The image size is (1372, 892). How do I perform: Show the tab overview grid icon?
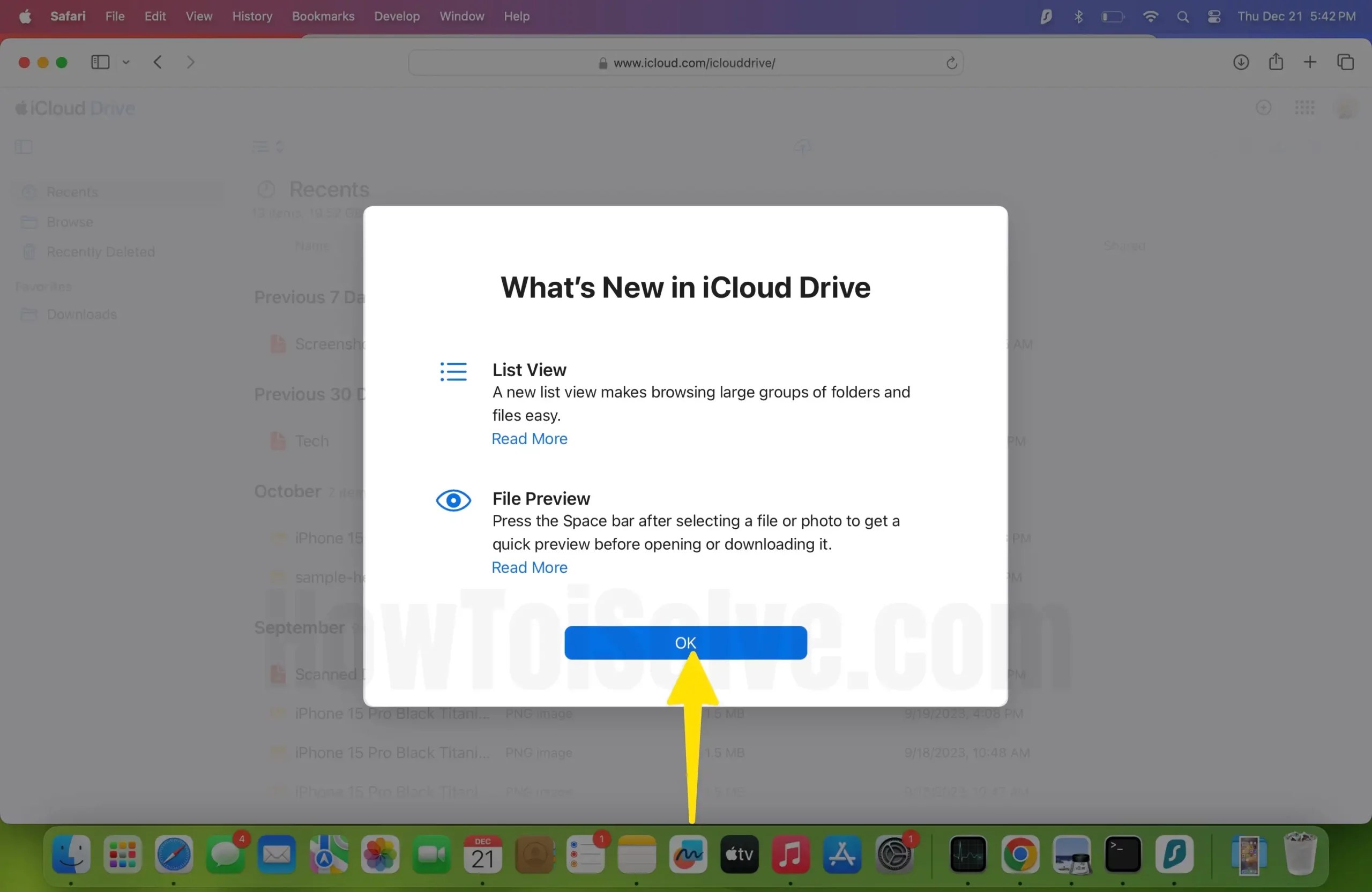point(1346,62)
